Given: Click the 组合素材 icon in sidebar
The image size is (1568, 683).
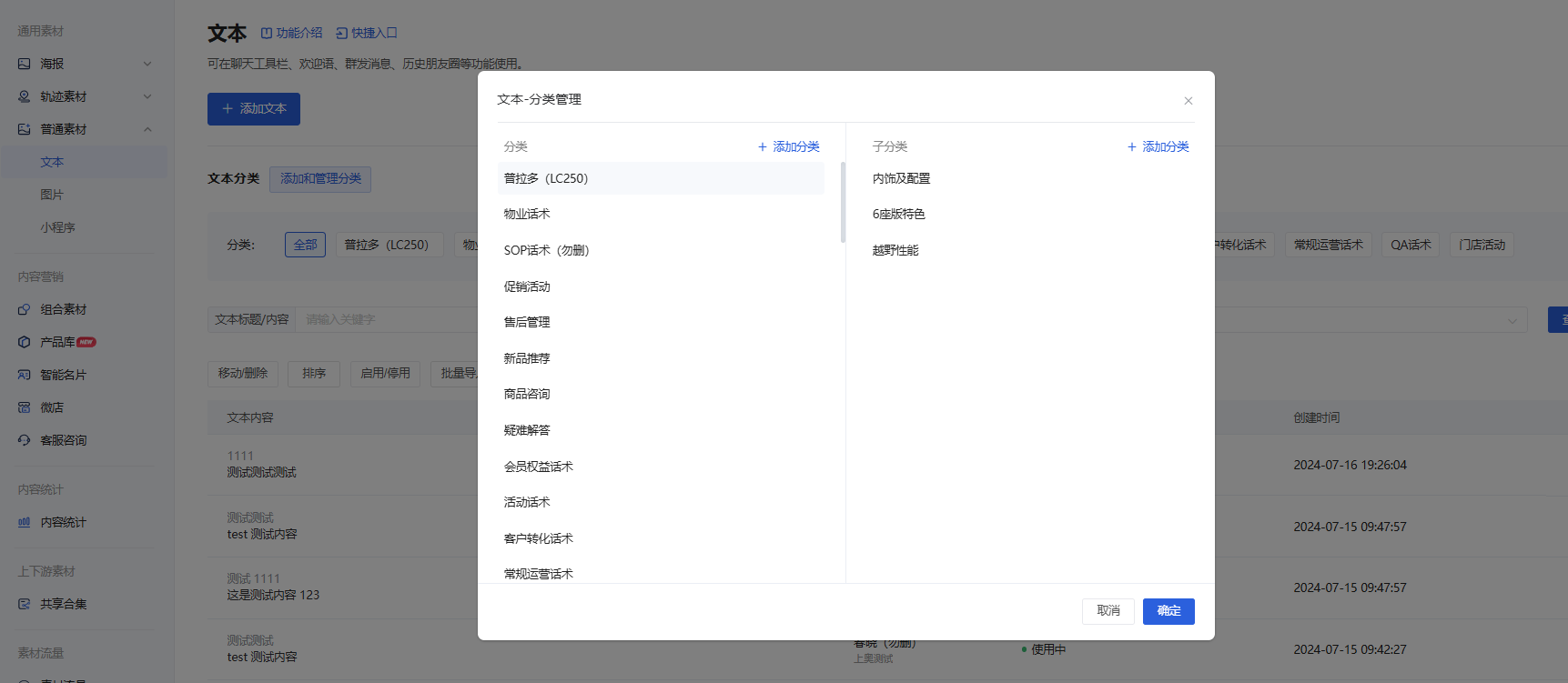Looking at the screenshot, I should 25,309.
